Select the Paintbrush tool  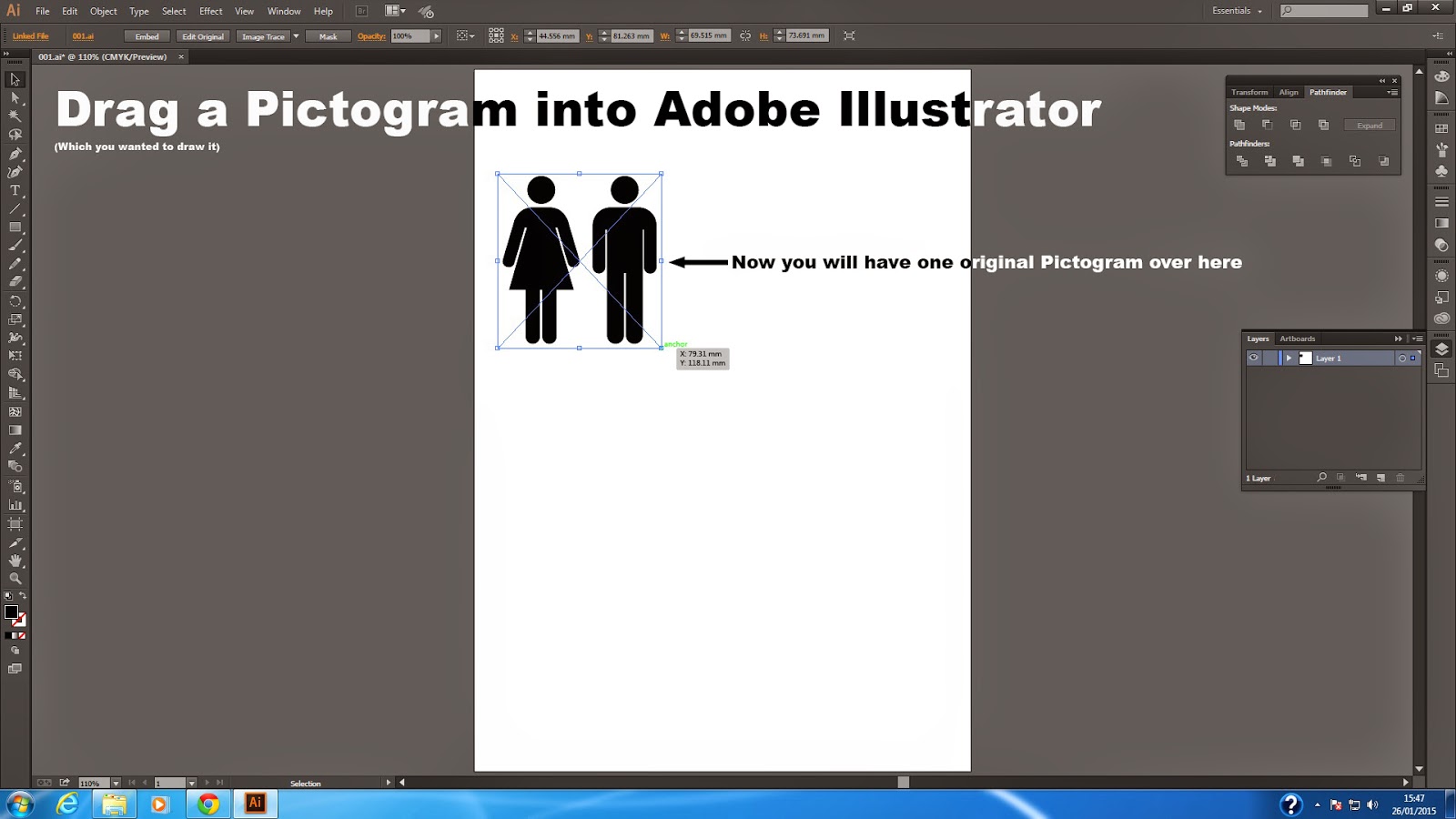click(x=15, y=246)
